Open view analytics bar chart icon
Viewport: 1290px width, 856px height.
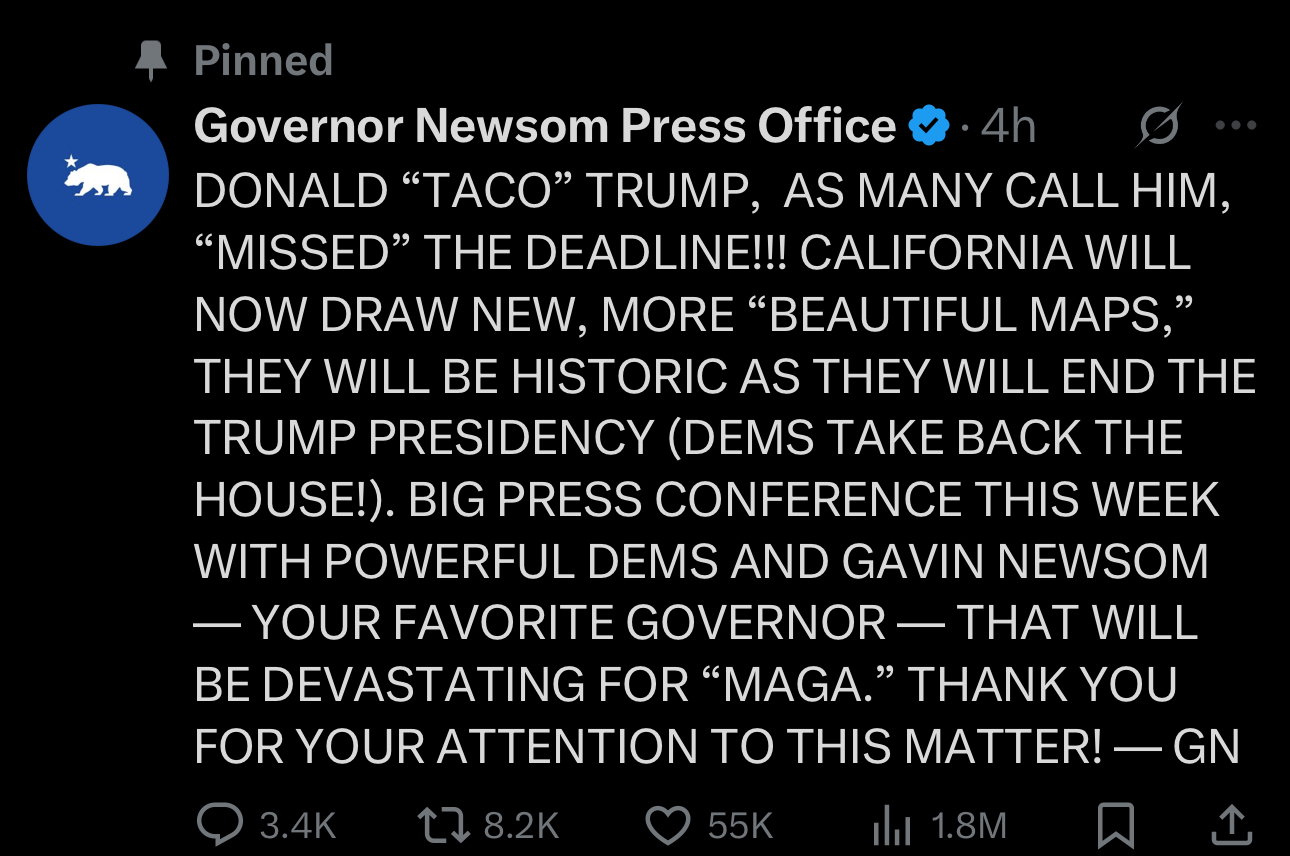tap(891, 825)
